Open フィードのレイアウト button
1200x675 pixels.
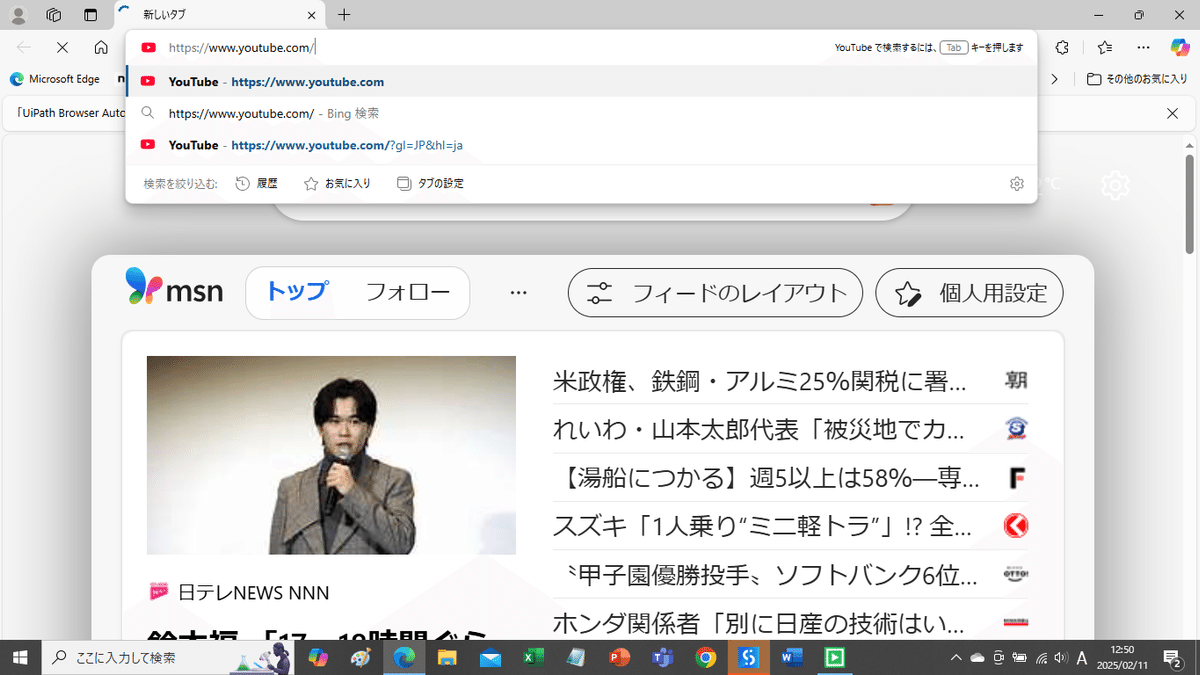pos(715,293)
